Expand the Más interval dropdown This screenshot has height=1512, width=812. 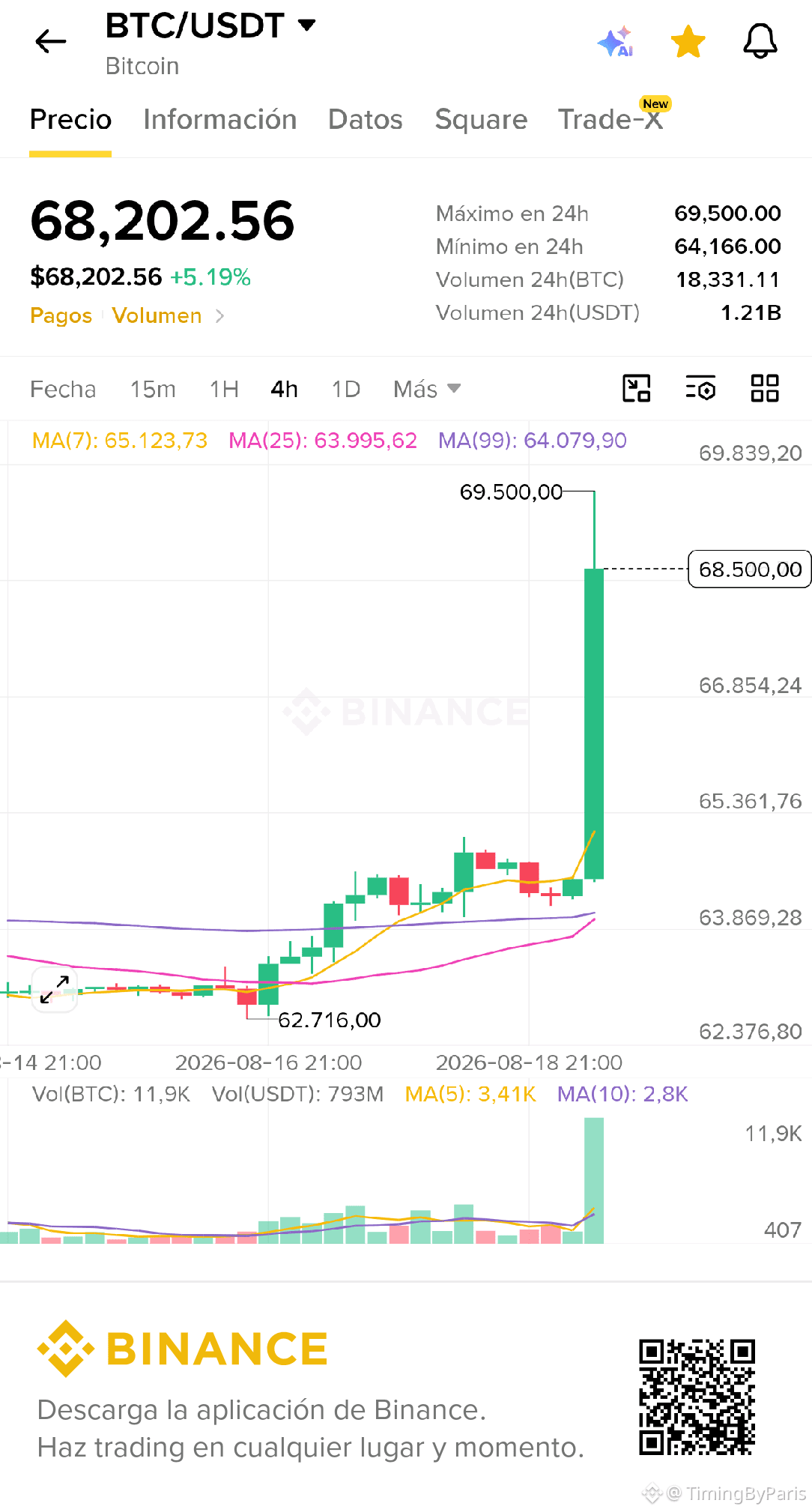[x=427, y=389]
